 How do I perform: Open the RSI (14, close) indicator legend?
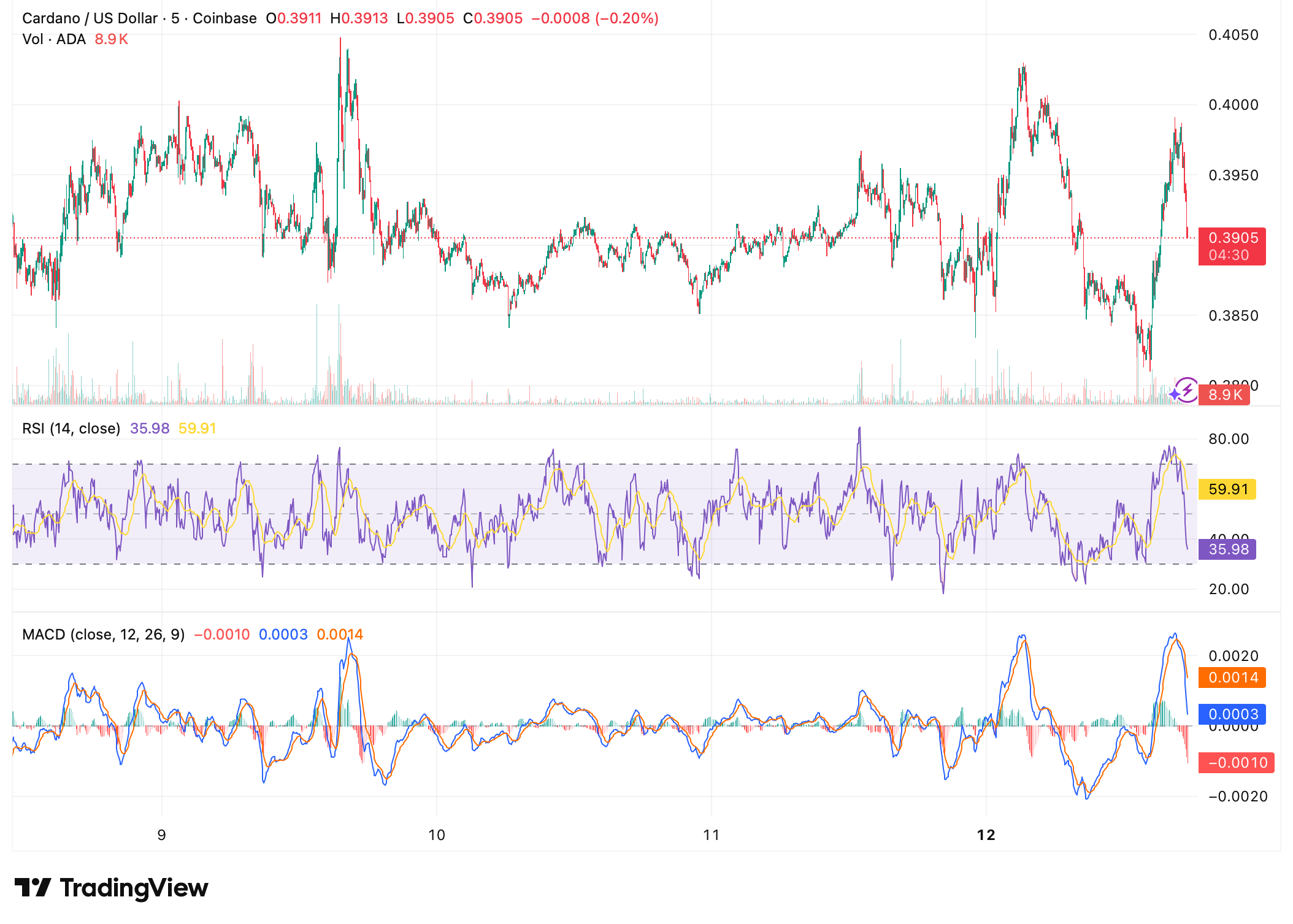pos(71,429)
